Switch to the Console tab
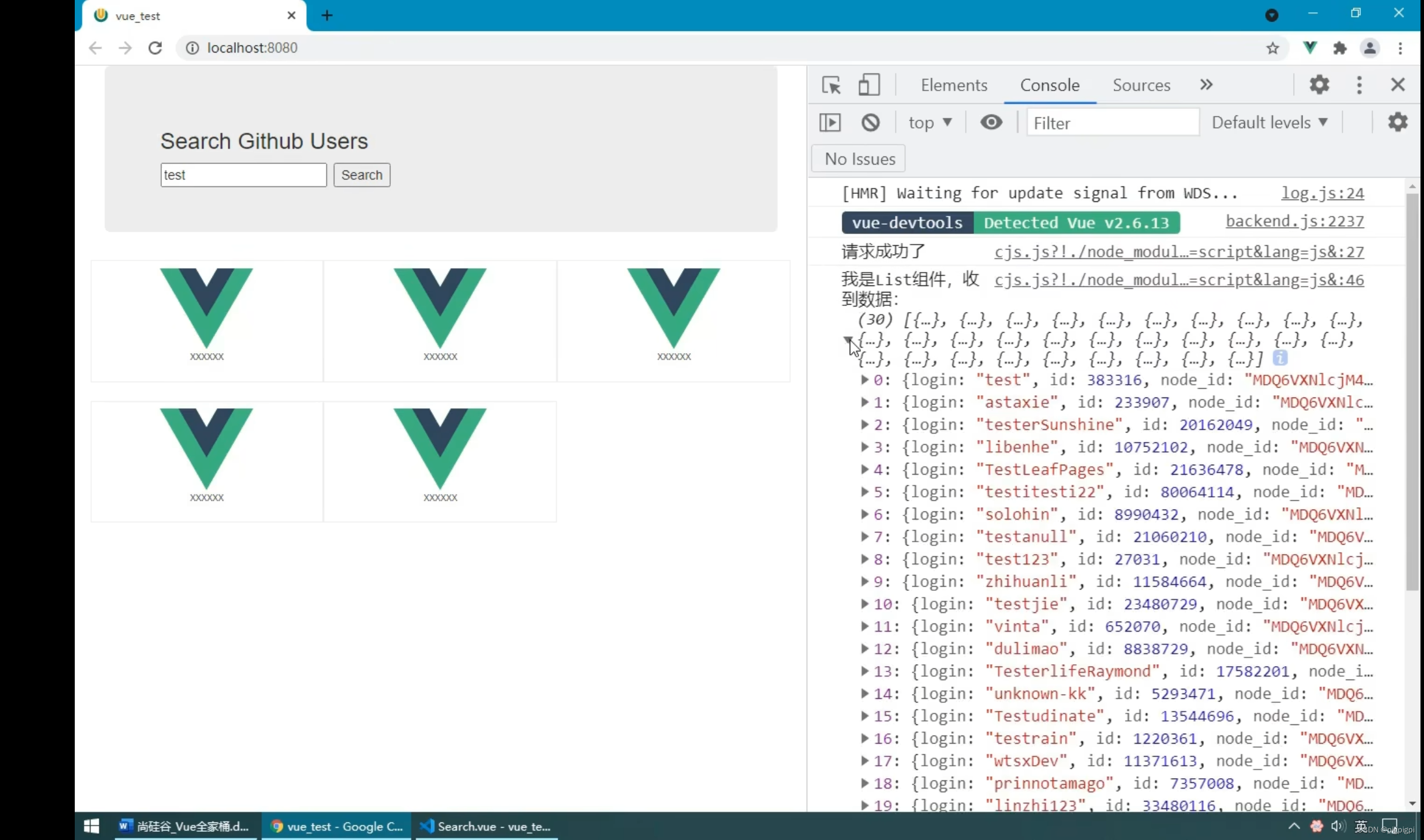The height and width of the screenshot is (840, 1424). click(x=1050, y=85)
